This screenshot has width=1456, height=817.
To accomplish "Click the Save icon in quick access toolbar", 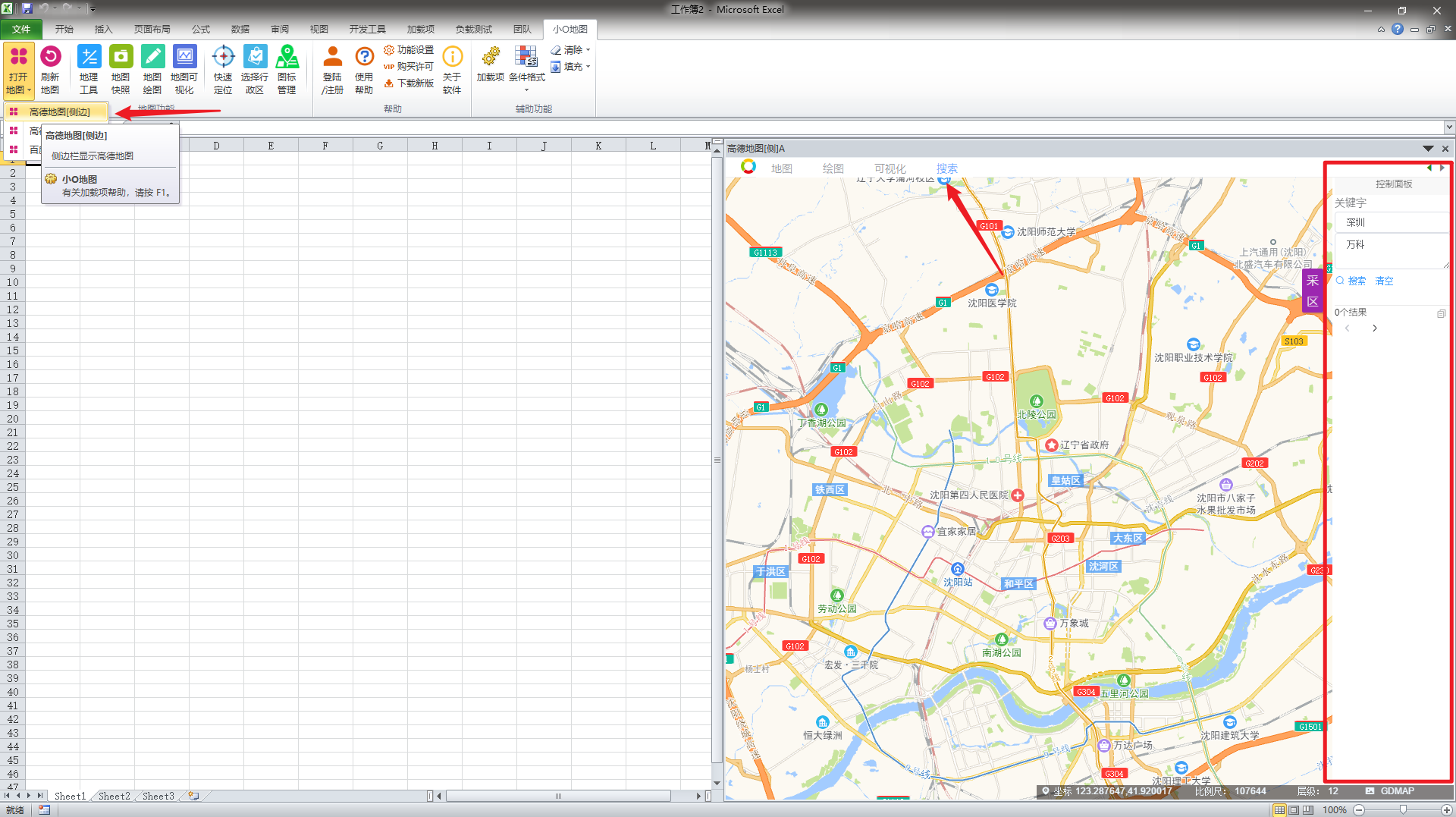I will point(27,8).
